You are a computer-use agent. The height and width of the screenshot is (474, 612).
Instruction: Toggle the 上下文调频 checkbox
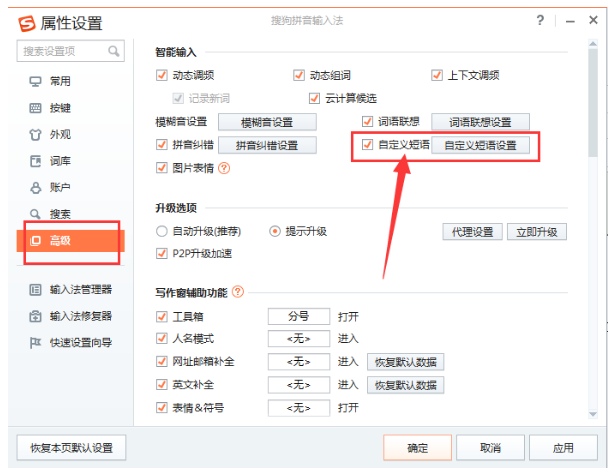click(437, 75)
